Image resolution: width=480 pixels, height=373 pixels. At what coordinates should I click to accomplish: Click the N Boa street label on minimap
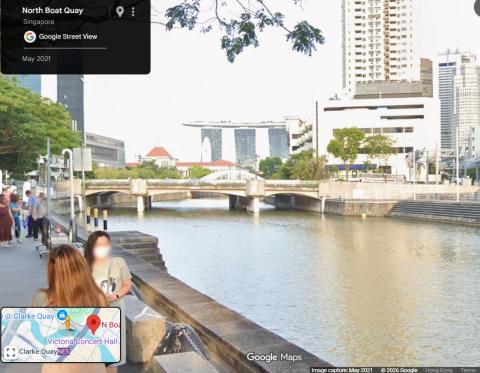[x=111, y=324]
